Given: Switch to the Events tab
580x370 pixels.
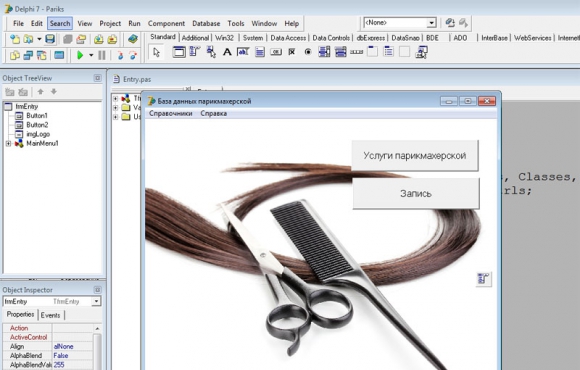Looking at the screenshot, I should tap(50, 315).
